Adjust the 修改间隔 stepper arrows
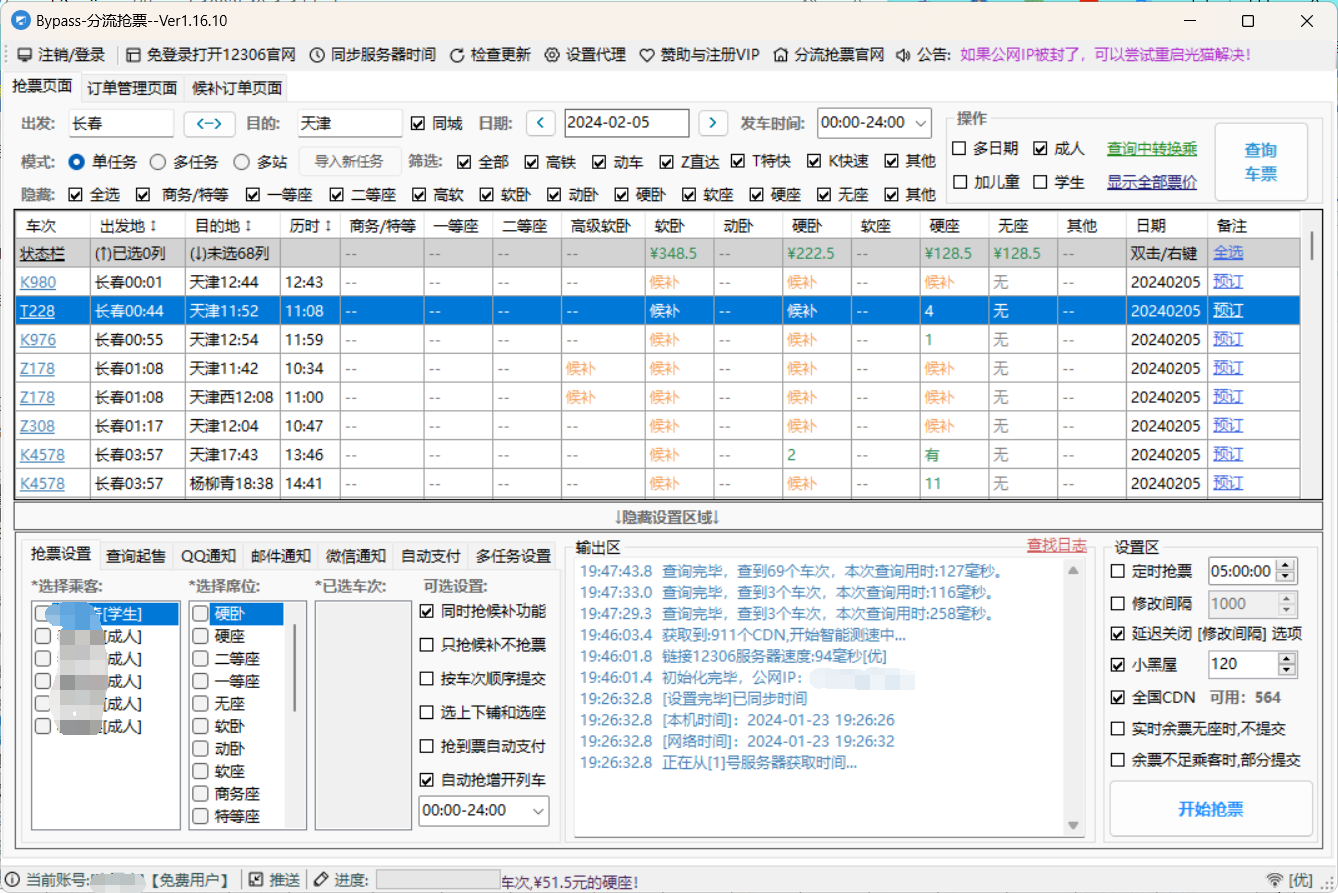Image resolution: width=1338 pixels, height=893 pixels. 1286,603
